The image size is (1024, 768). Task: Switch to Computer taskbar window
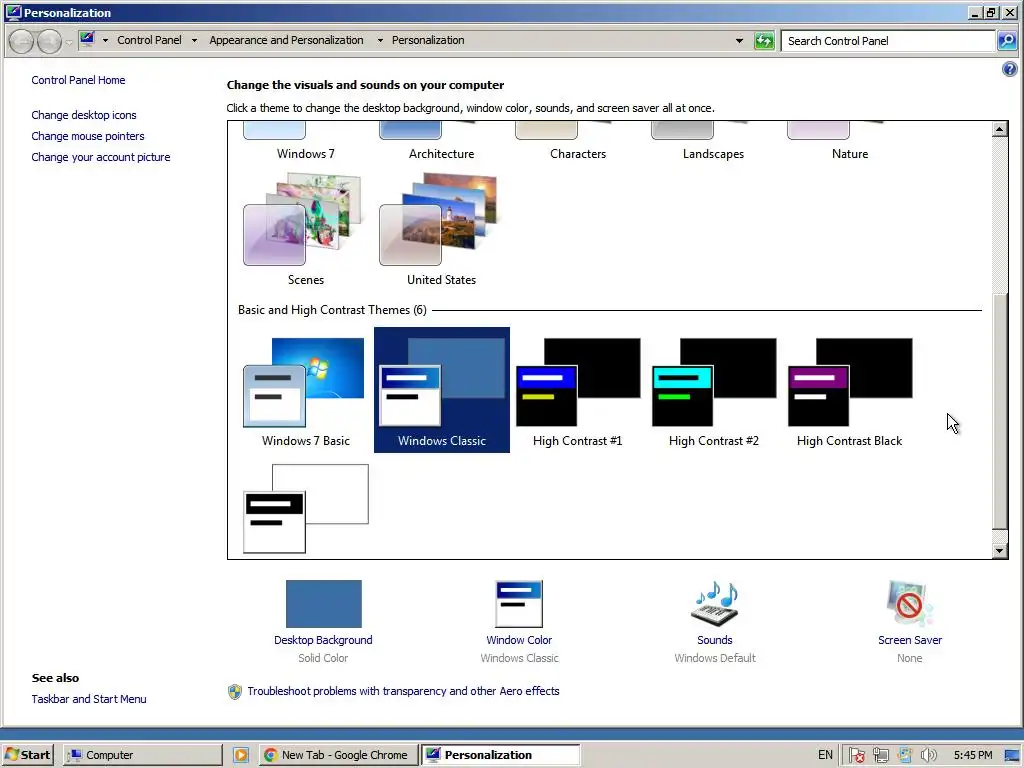142,755
